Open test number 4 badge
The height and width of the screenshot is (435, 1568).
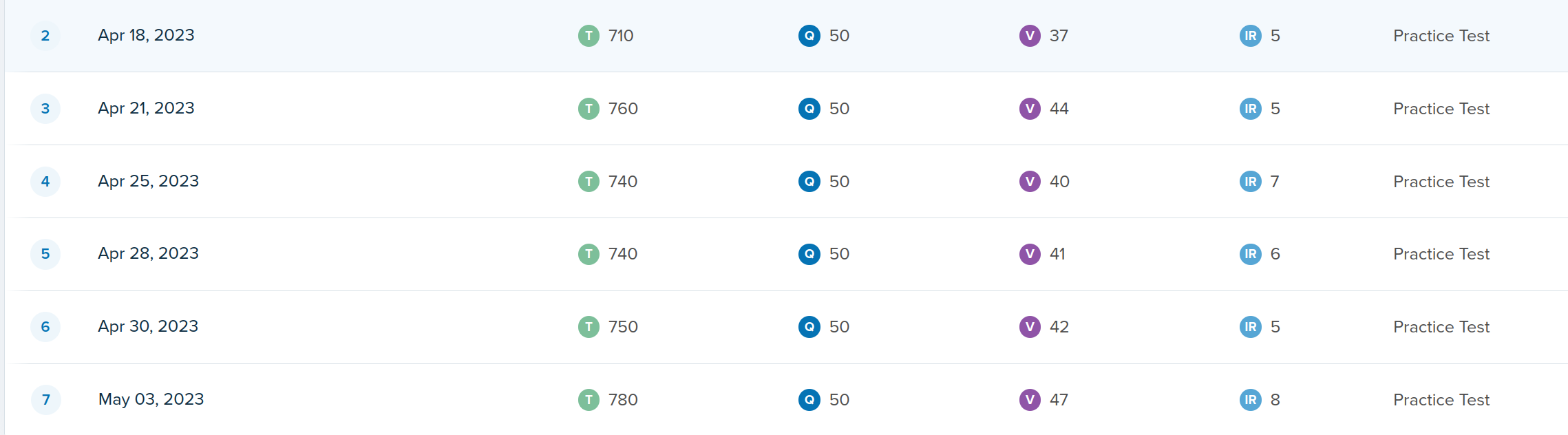pos(45,182)
